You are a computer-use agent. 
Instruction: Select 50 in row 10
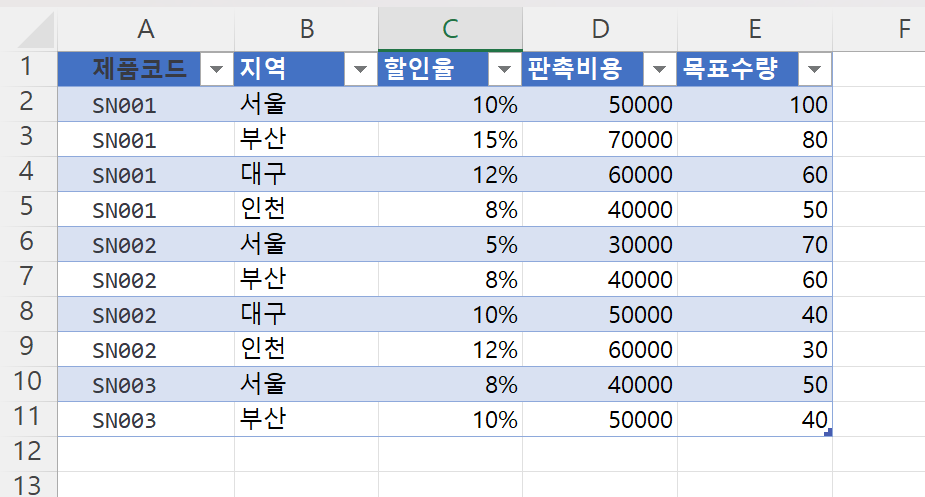[x=755, y=384]
